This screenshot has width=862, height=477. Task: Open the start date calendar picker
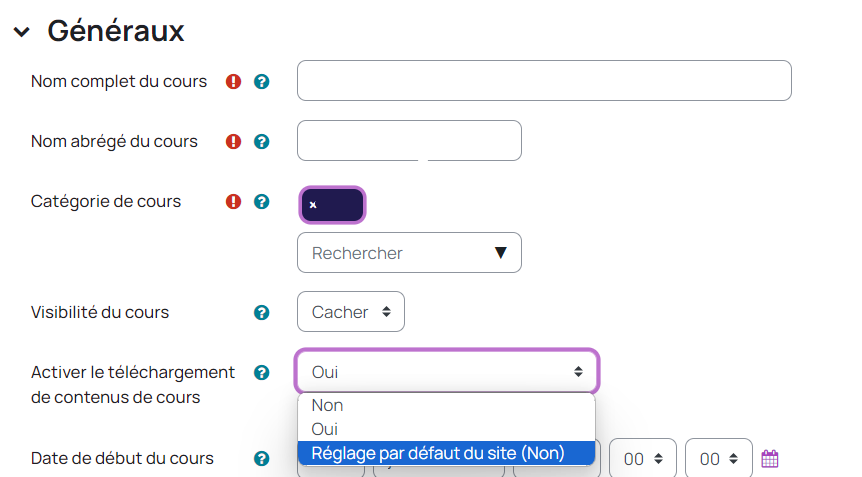(x=769, y=459)
